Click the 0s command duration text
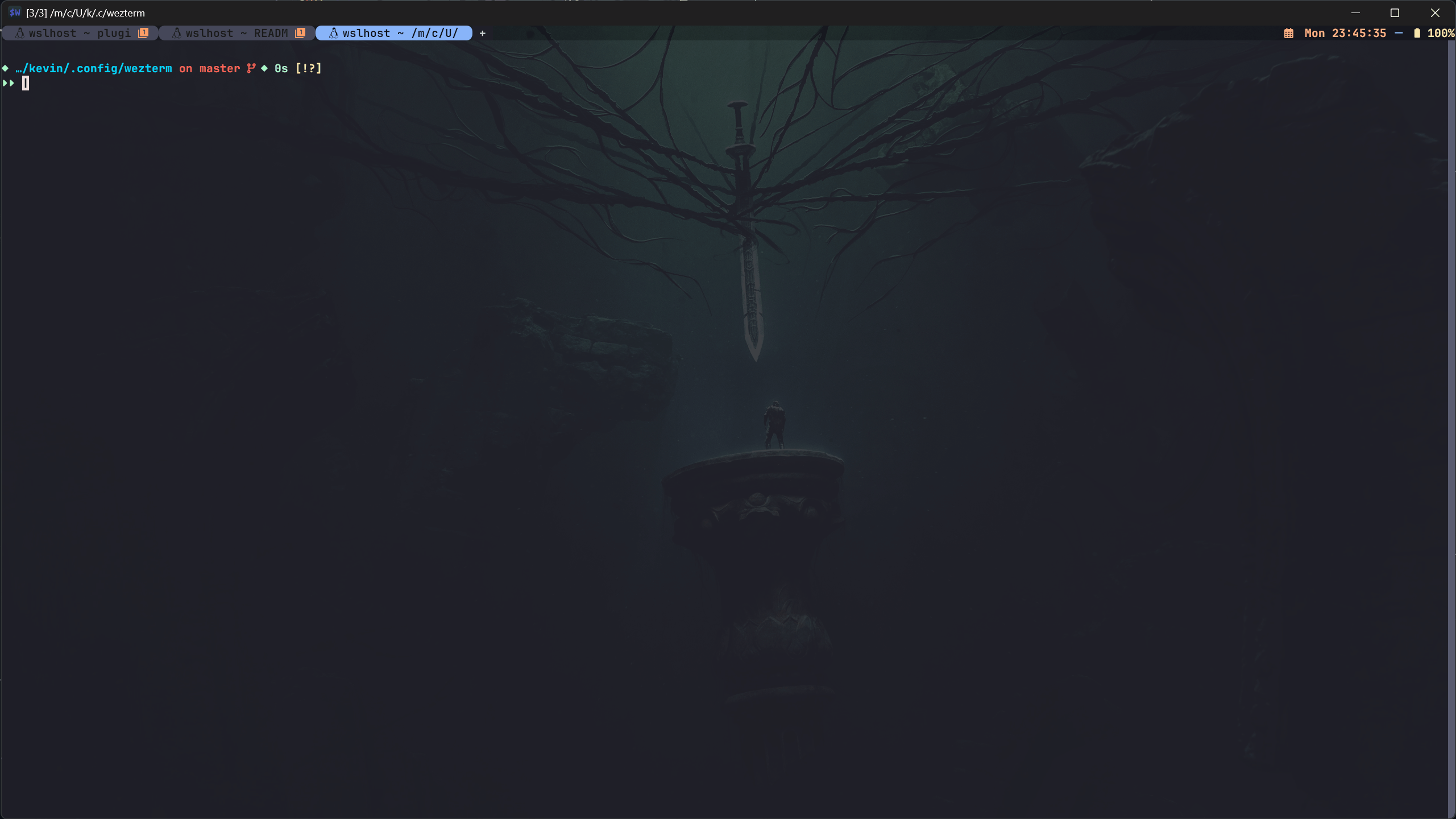1456x819 pixels. (x=281, y=68)
